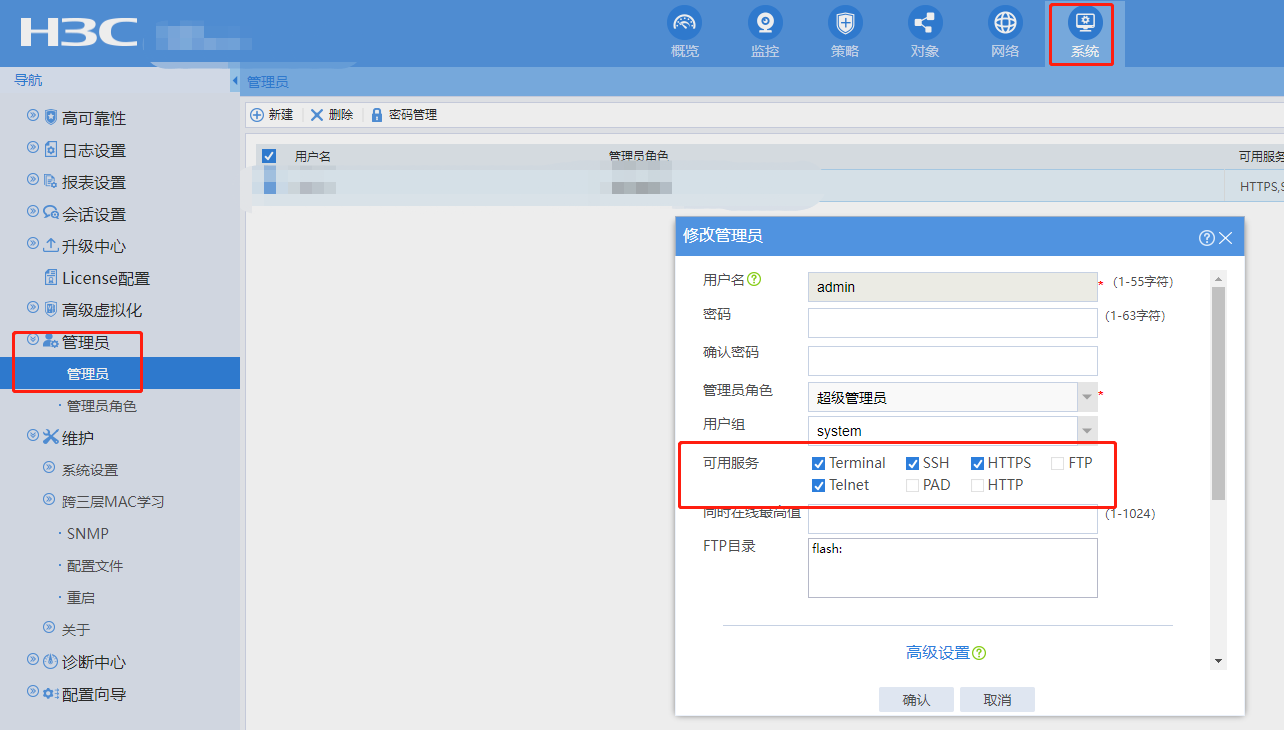Open 密码管理 from the toolbar
Viewport: 1284px width, 730px height.
[404, 115]
